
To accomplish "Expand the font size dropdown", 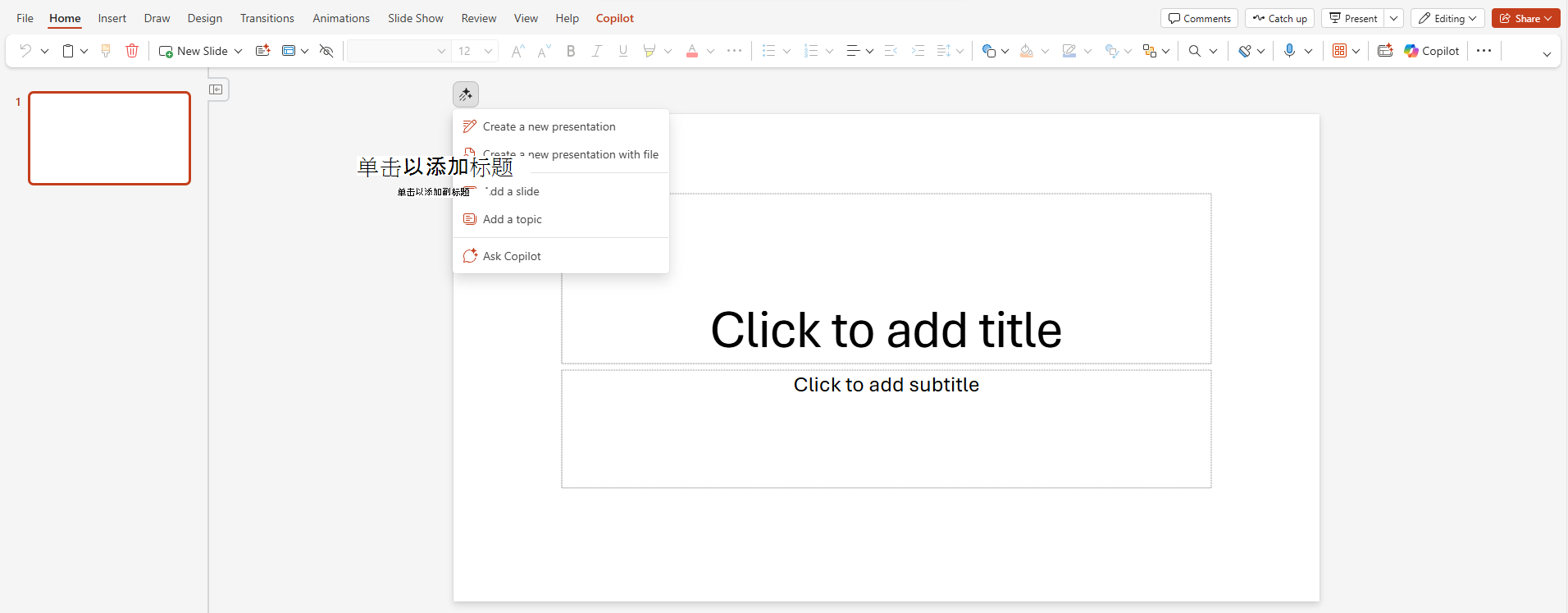I will 488,51.
